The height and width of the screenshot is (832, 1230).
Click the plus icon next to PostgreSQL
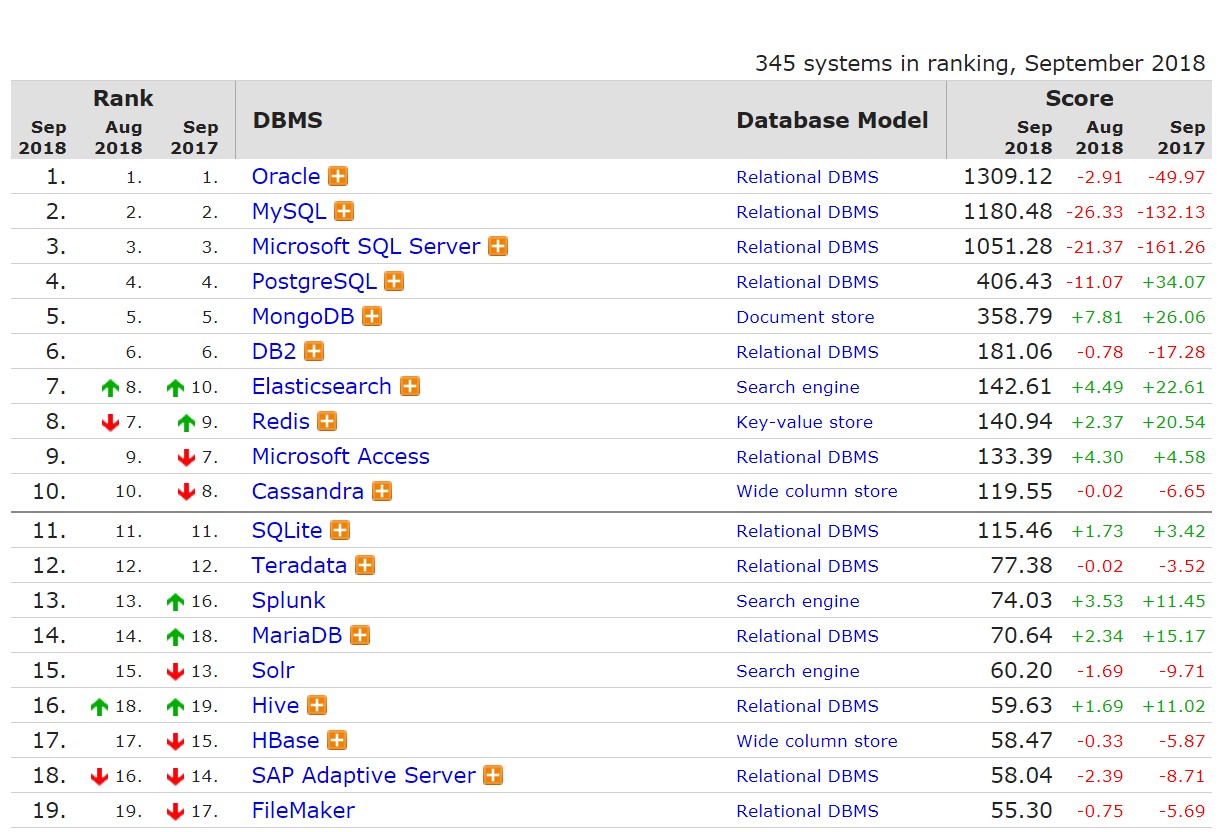point(394,281)
